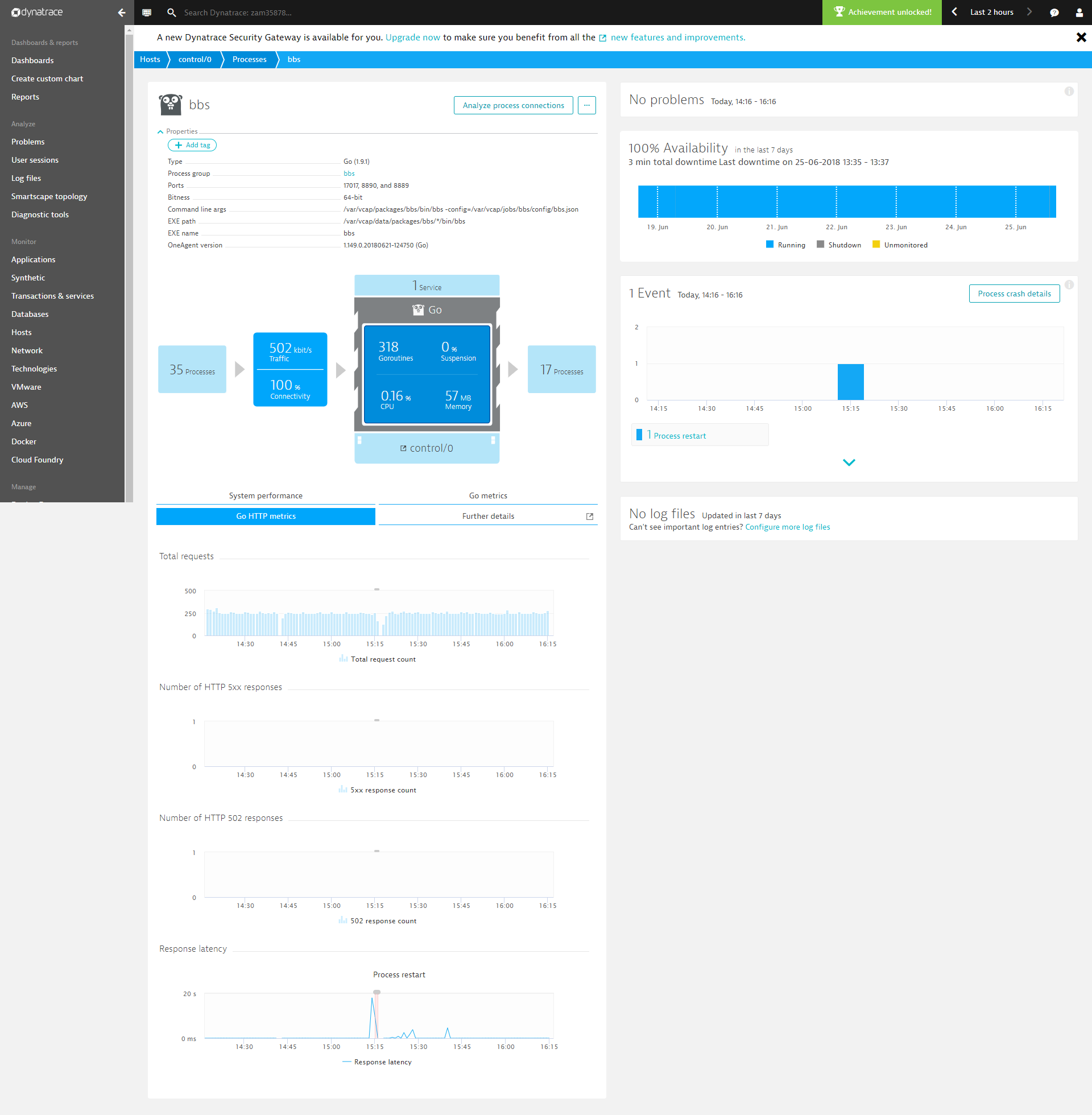The width and height of the screenshot is (1092, 1115).
Task: Select Go metrics tab
Action: (x=488, y=495)
